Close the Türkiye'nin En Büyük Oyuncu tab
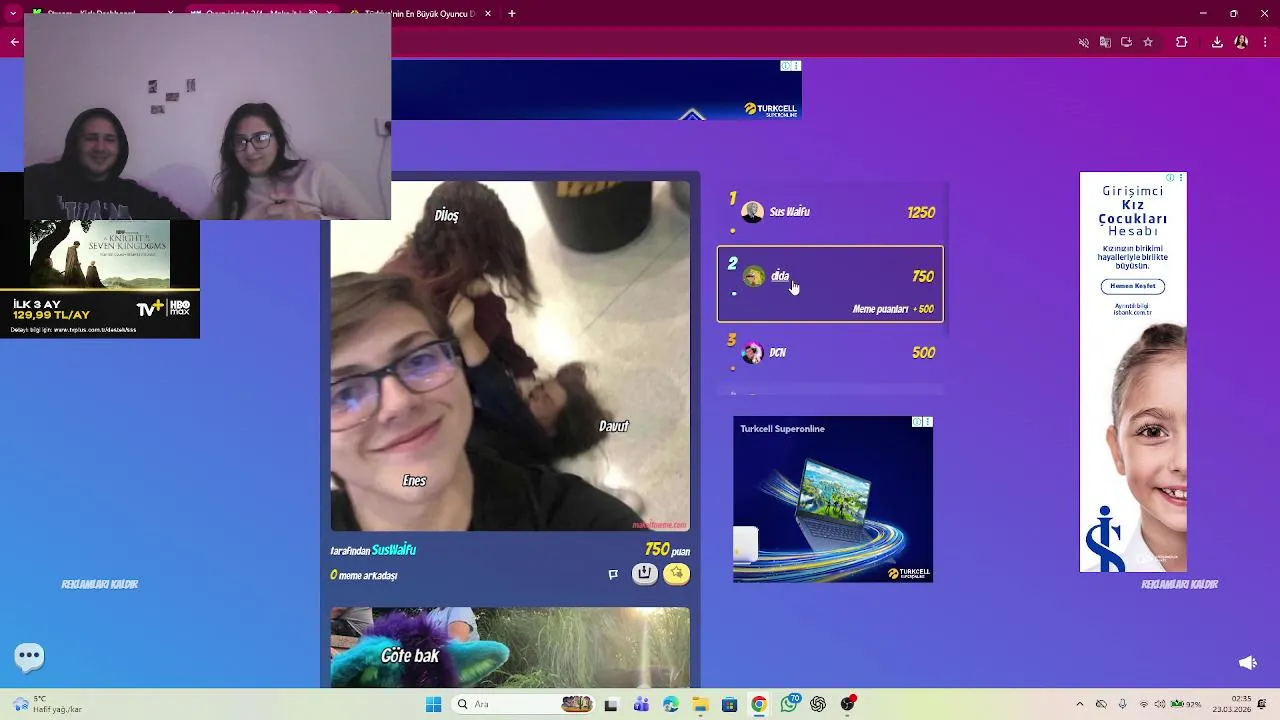The width and height of the screenshot is (1280, 720). click(x=488, y=14)
